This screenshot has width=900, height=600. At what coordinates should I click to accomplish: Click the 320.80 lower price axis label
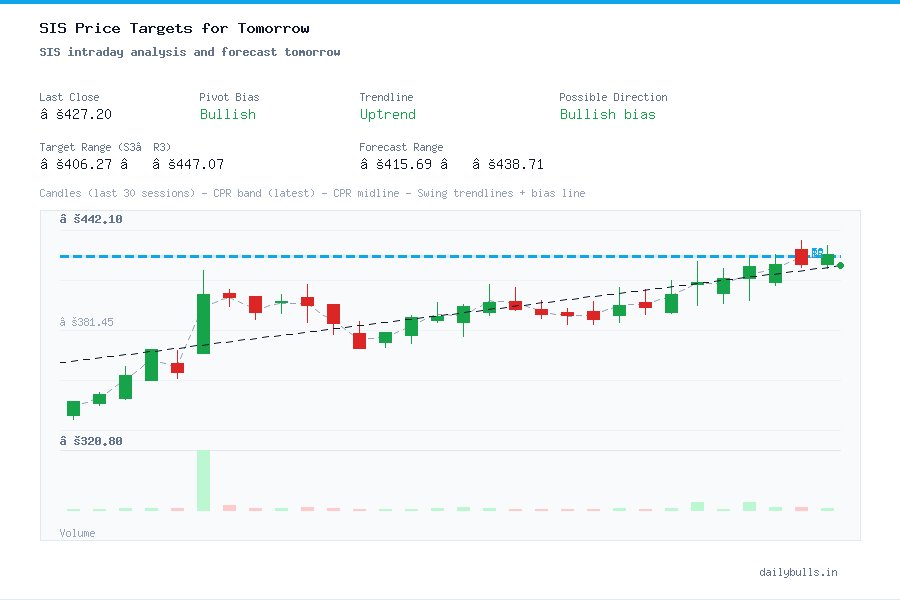coord(91,441)
